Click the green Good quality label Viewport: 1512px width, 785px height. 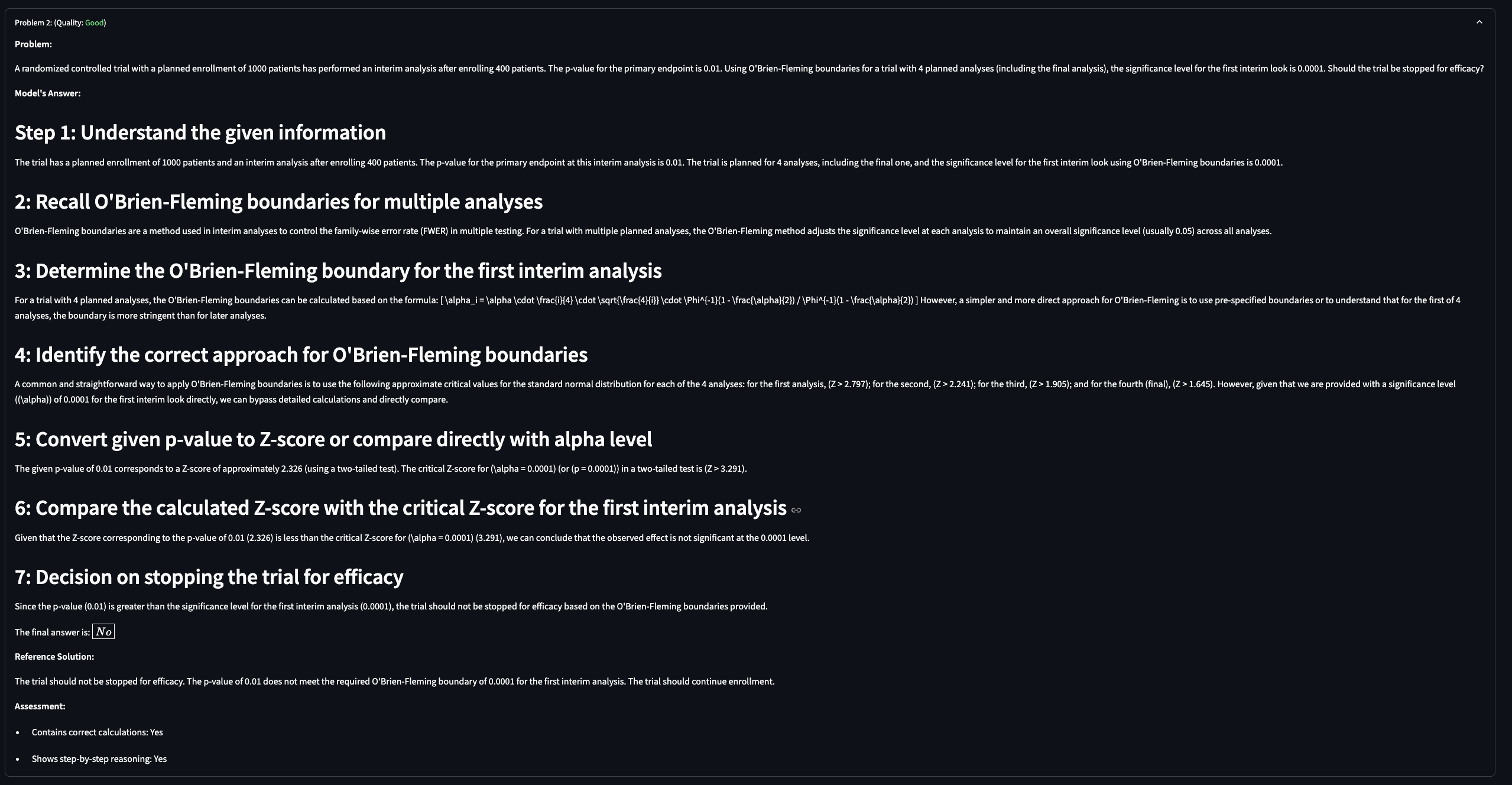click(95, 22)
